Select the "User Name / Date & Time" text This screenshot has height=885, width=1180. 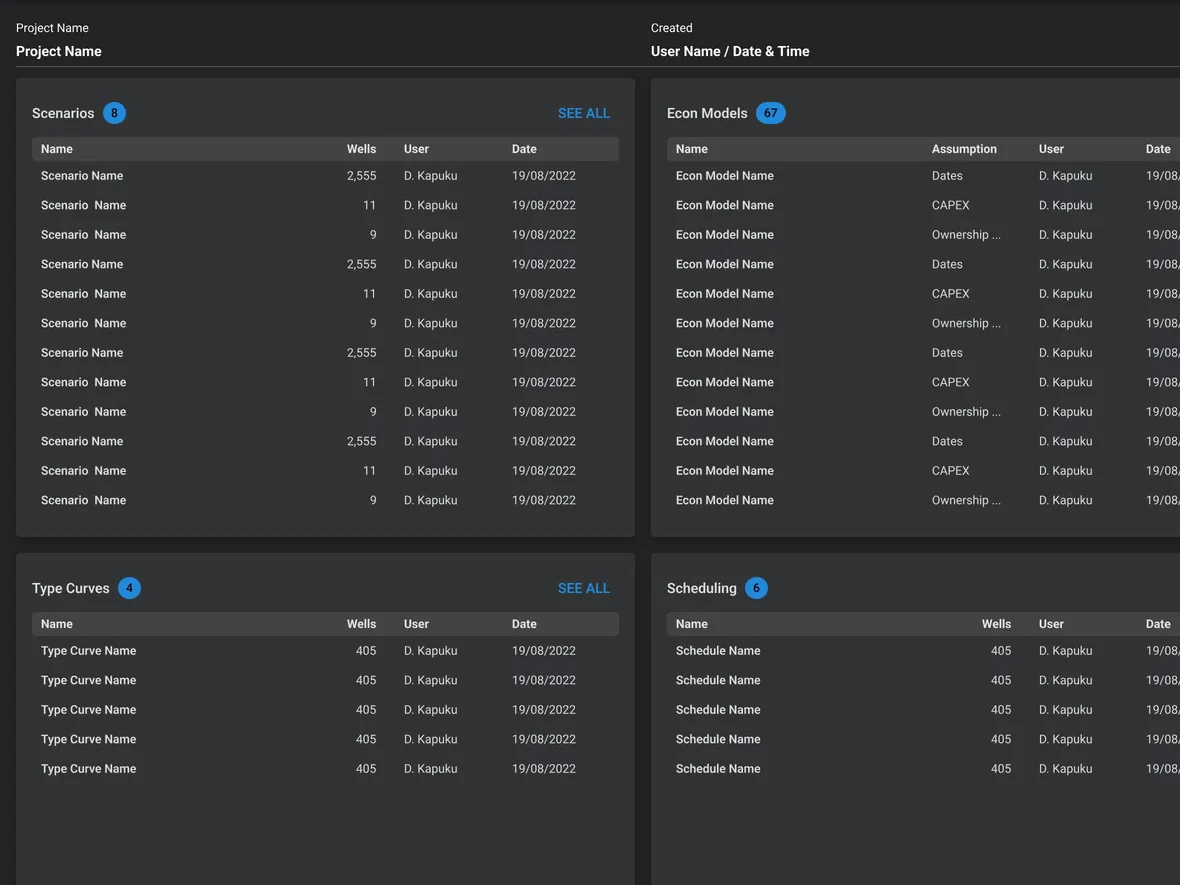tap(730, 51)
